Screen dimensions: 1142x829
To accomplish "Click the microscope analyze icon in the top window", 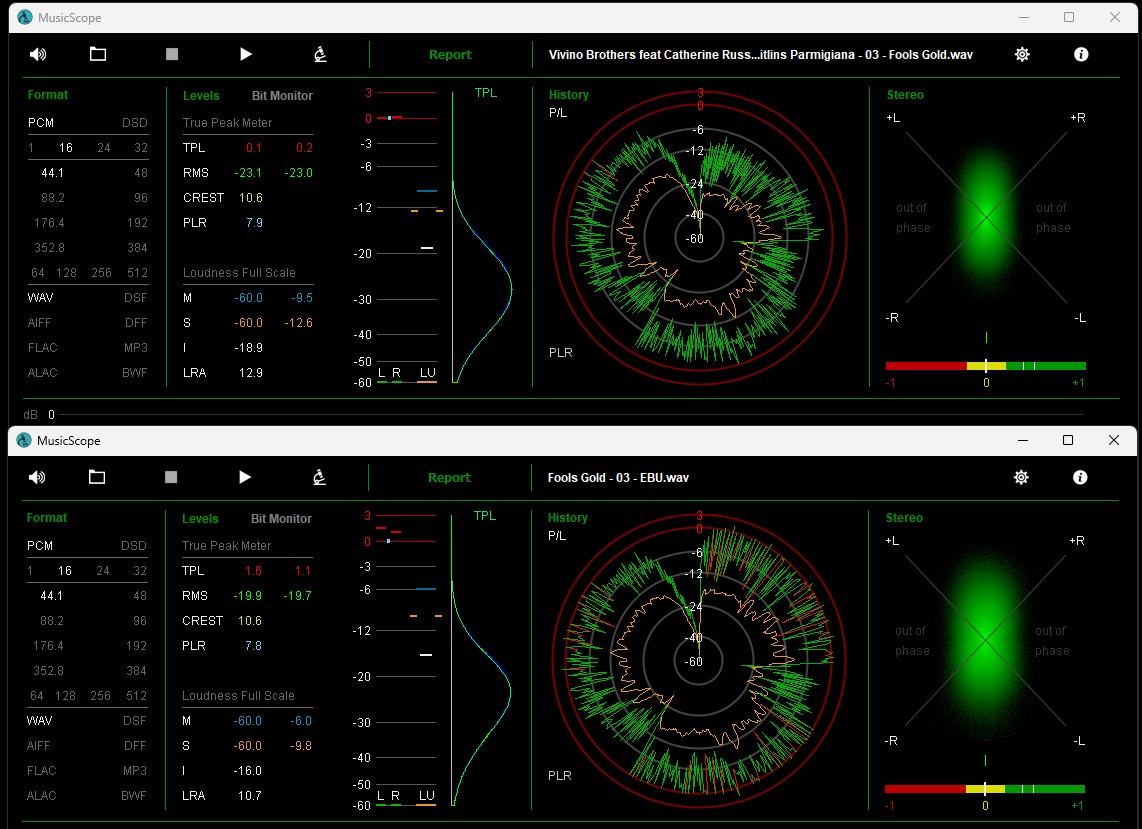I will 320,54.
